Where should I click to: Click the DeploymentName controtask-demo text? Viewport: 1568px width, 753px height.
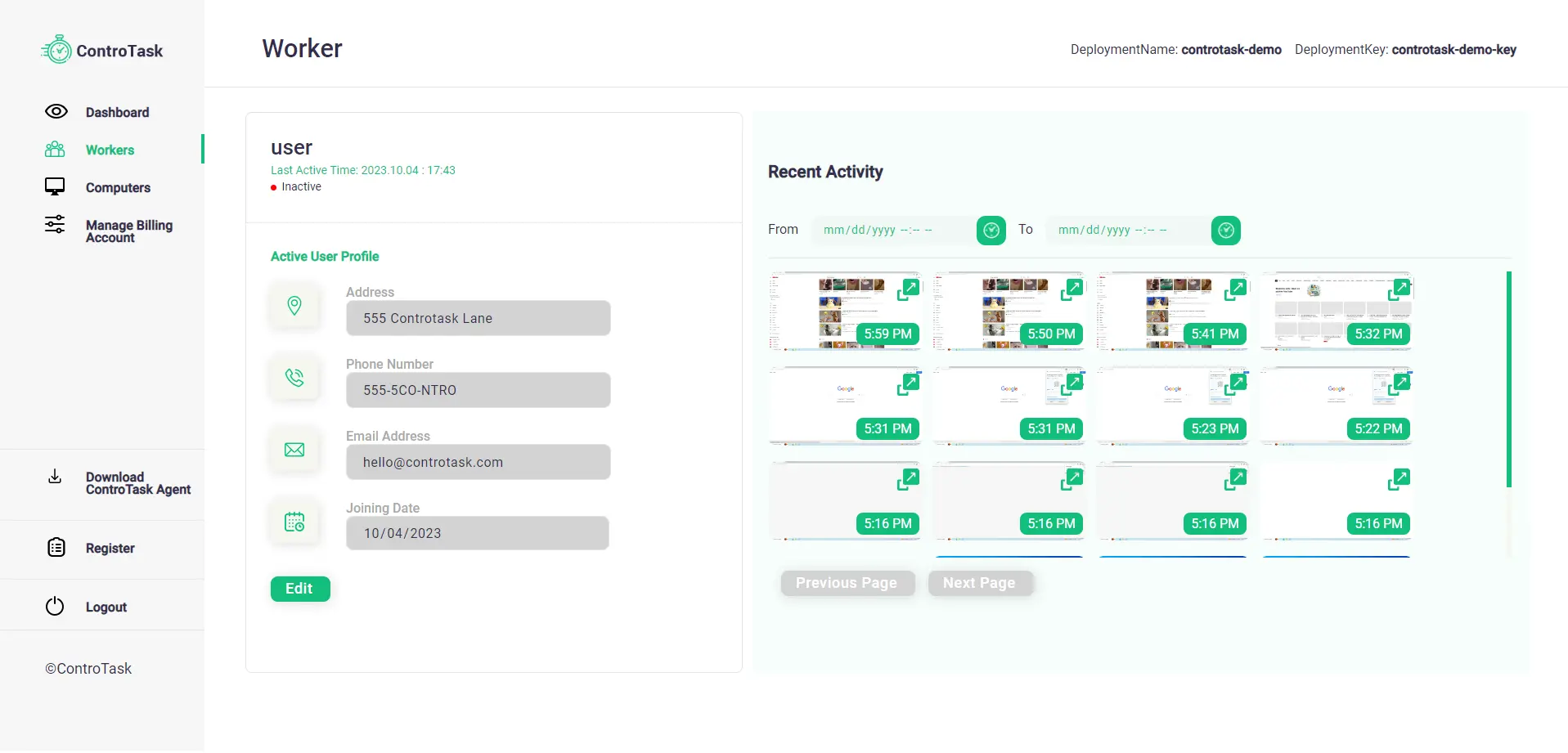pos(1176,50)
